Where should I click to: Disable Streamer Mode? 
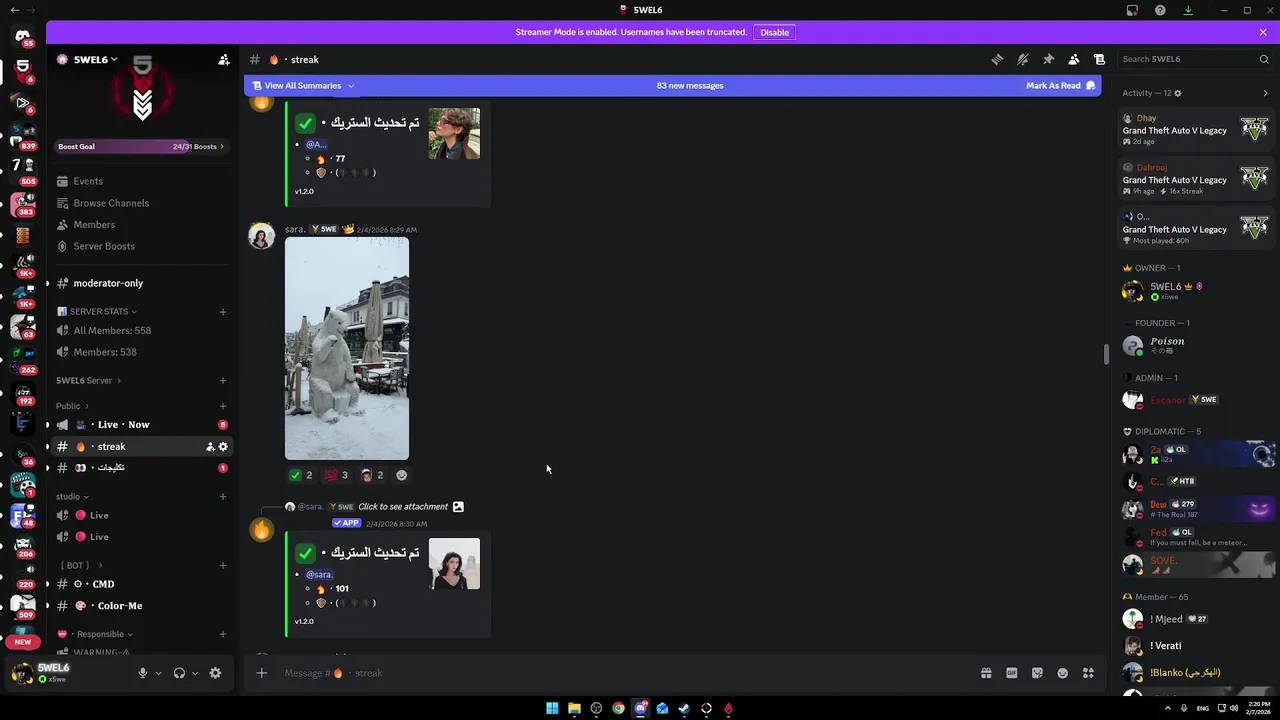tap(774, 32)
